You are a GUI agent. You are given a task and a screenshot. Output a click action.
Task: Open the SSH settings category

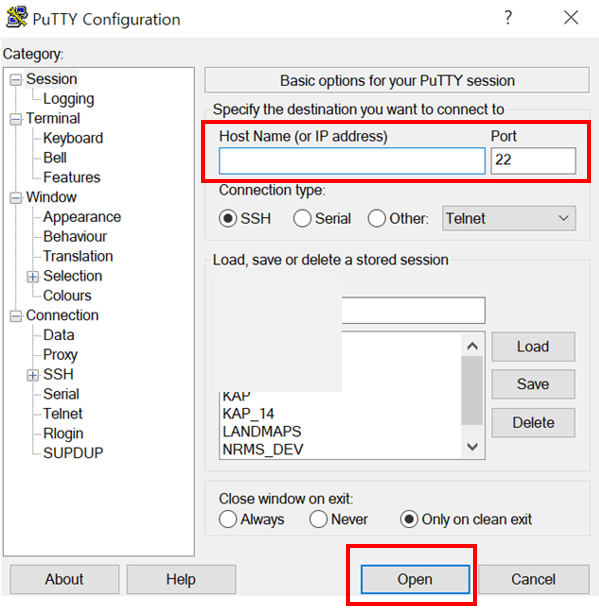click(x=58, y=375)
